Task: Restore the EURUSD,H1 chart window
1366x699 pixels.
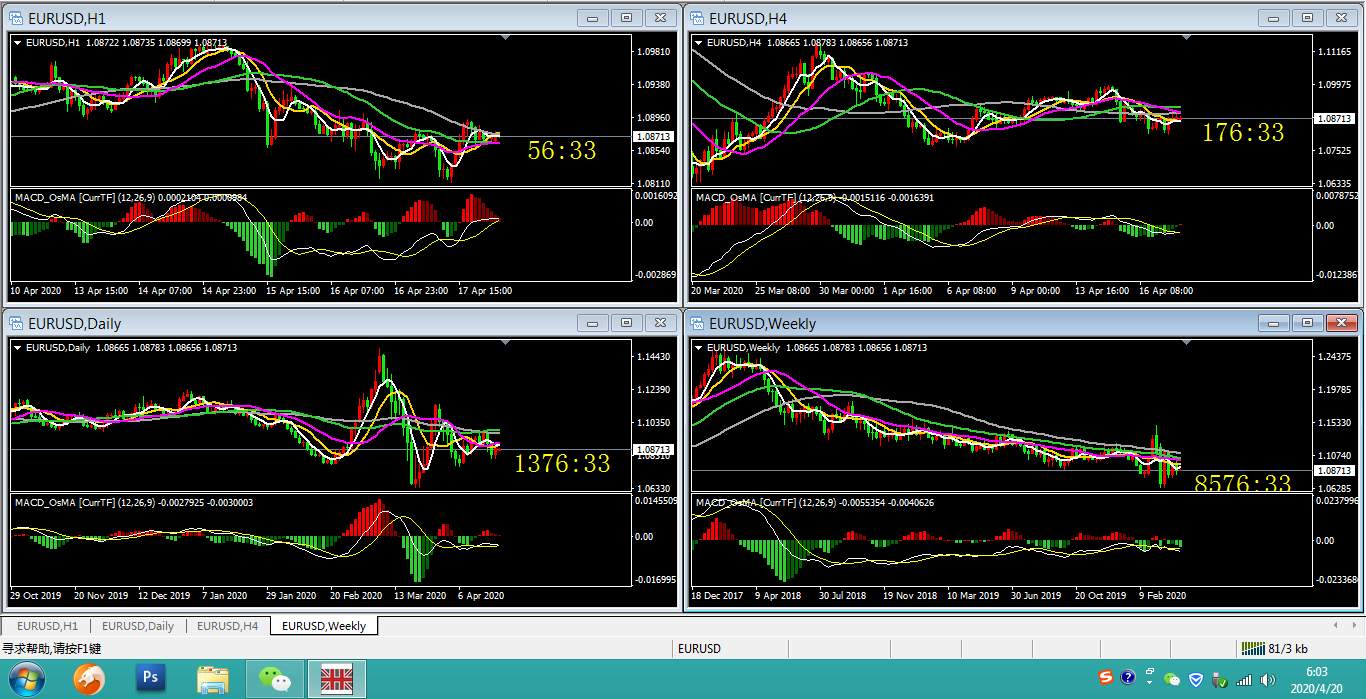Action: [x=626, y=17]
